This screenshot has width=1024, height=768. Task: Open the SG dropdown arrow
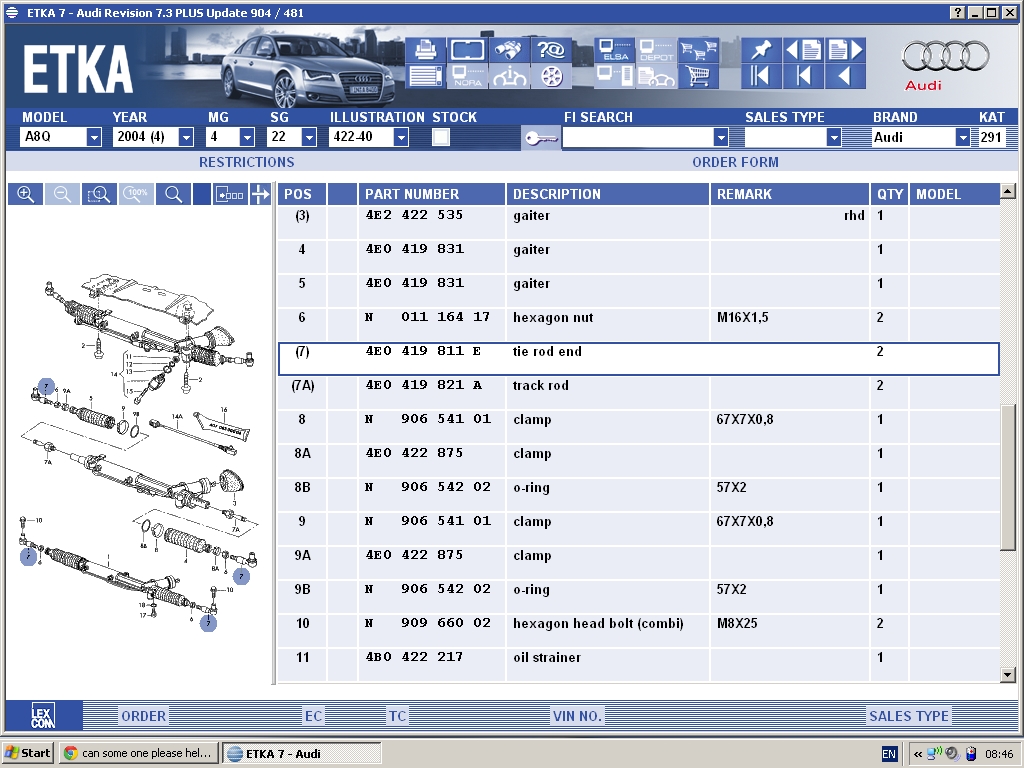pos(310,137)
